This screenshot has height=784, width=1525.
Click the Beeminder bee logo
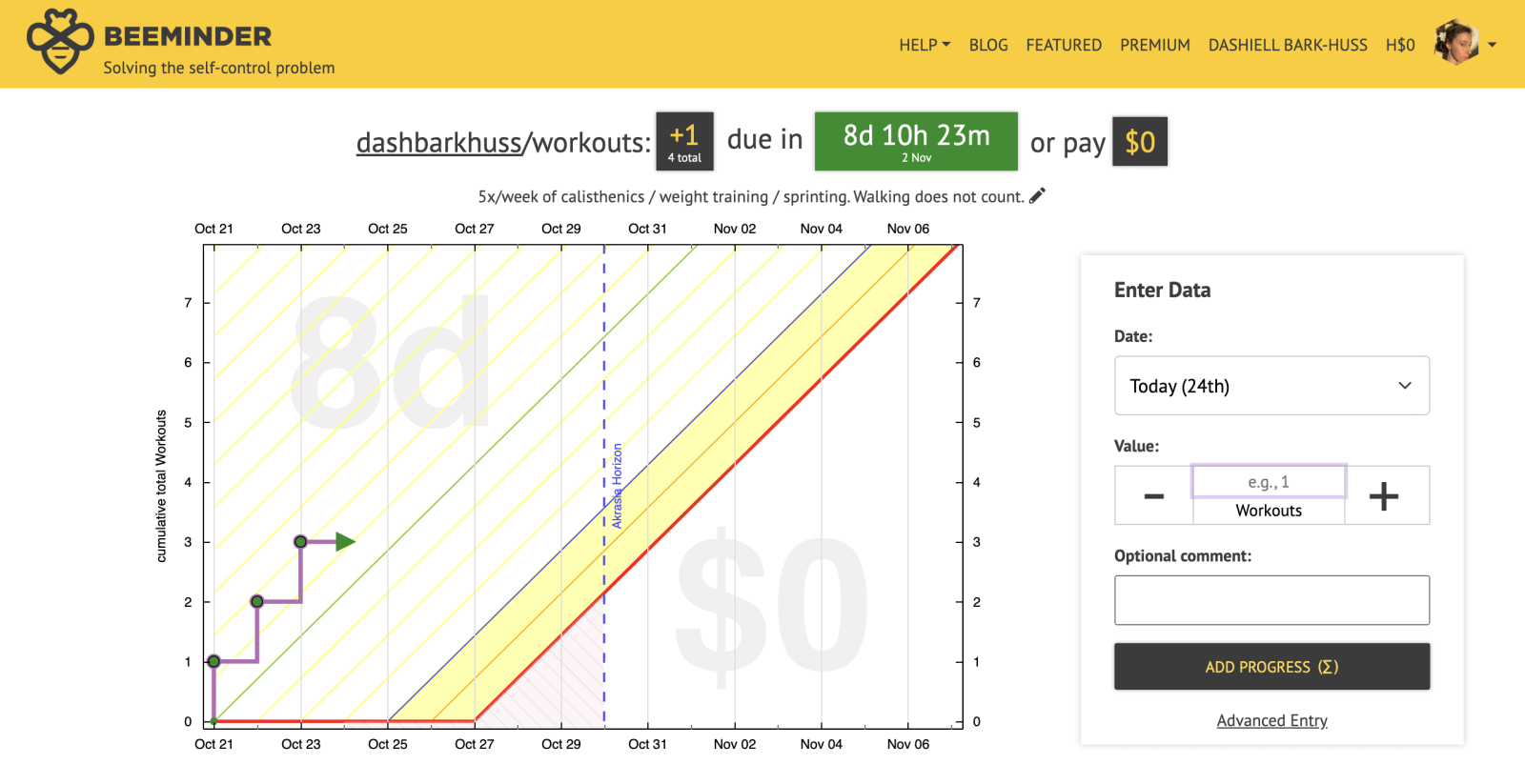[x=60, y=42]
